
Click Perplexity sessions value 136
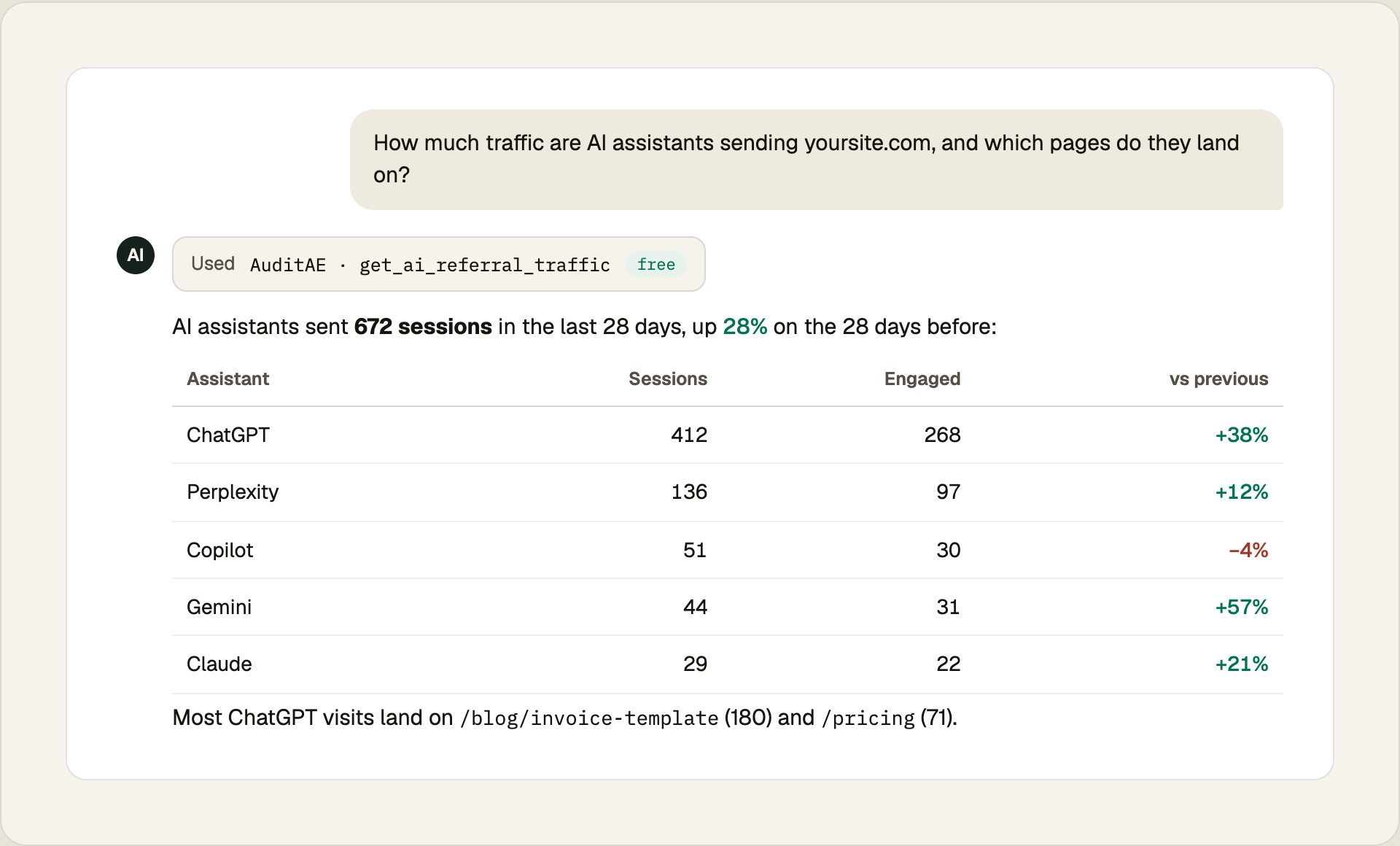pos(689,492)
